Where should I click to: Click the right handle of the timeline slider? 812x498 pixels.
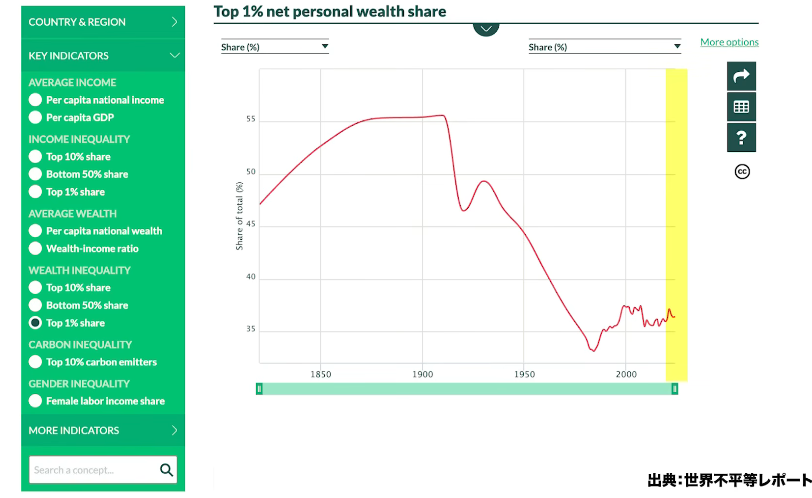click(x=674, y=388)
